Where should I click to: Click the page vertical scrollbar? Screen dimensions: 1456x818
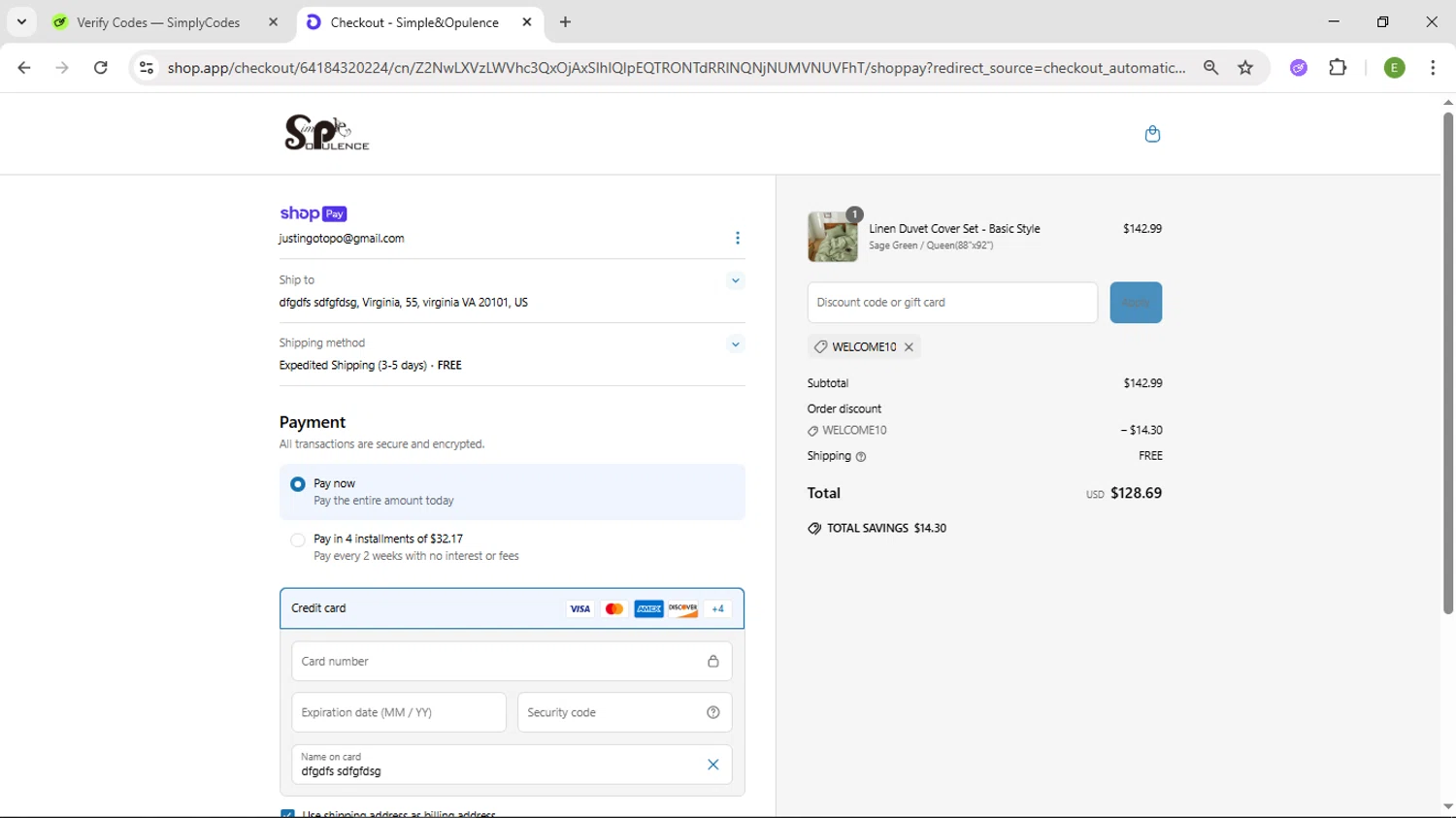click(1447, 363)
